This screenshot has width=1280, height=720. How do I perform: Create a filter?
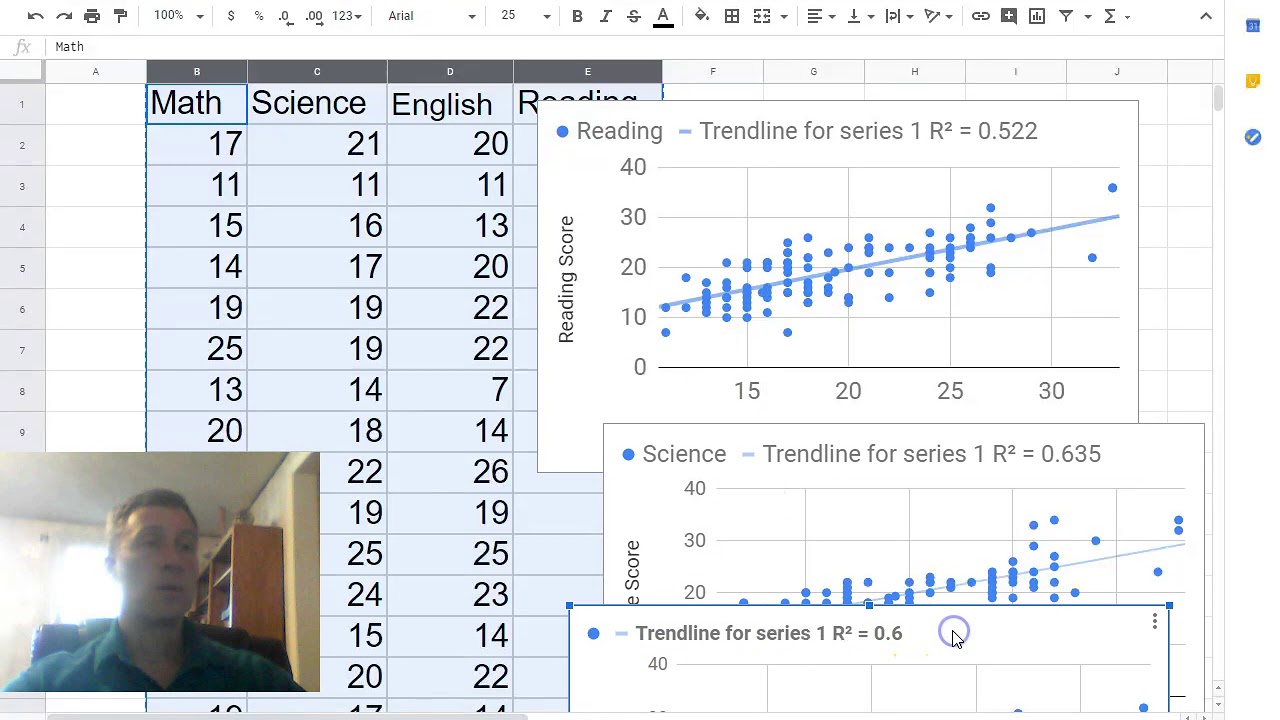1066,16
